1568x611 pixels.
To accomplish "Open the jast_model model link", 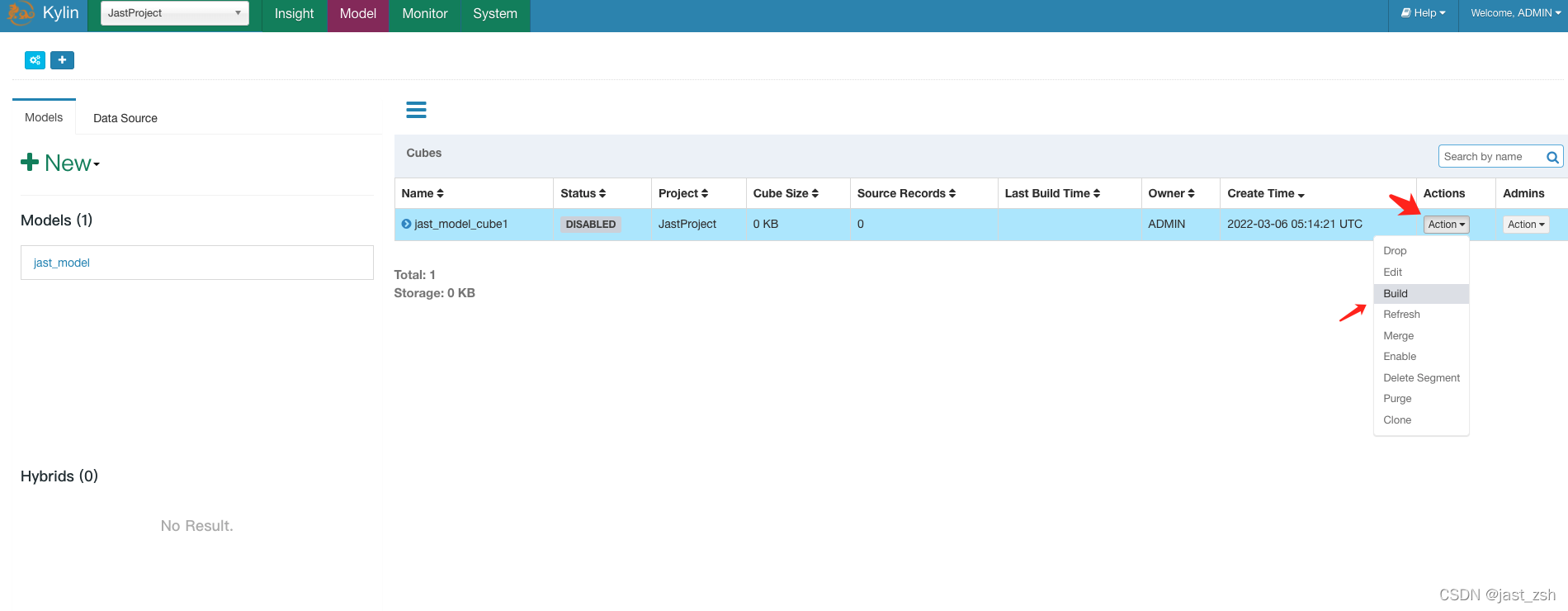I will pyautogui.click(x=62, y=263).
